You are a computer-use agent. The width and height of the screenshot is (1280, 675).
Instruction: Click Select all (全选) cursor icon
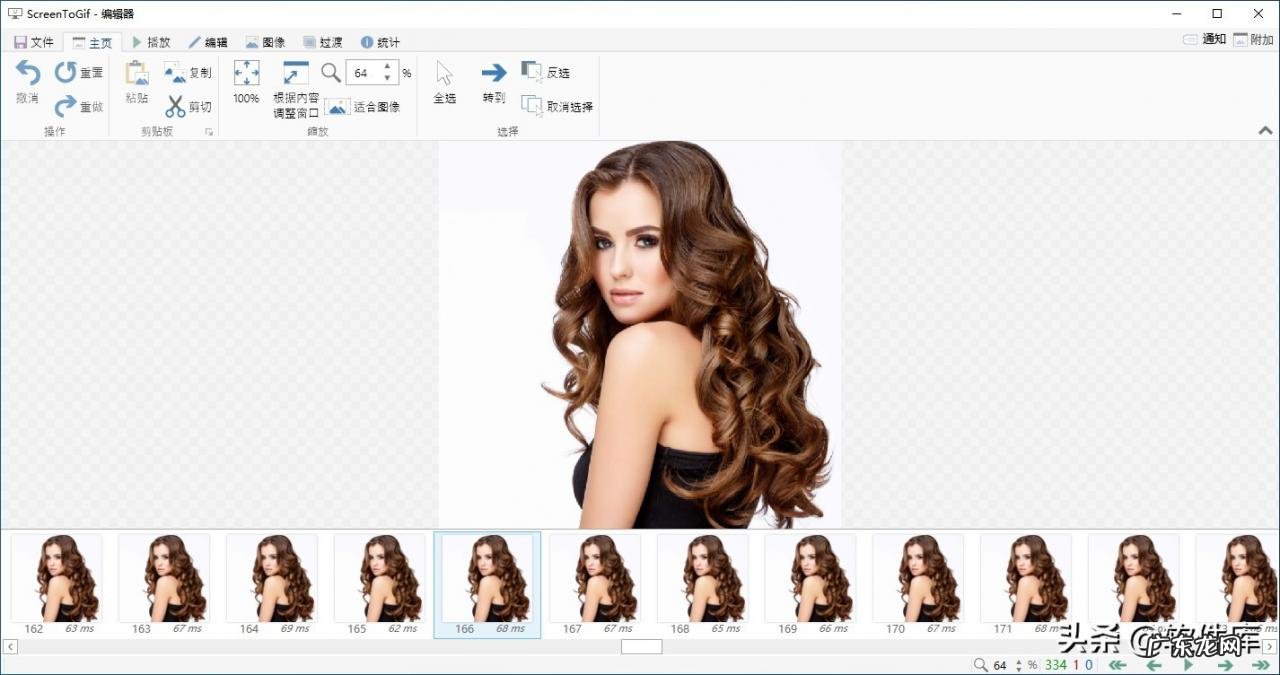pyautogui.click(x=445, y=73)
